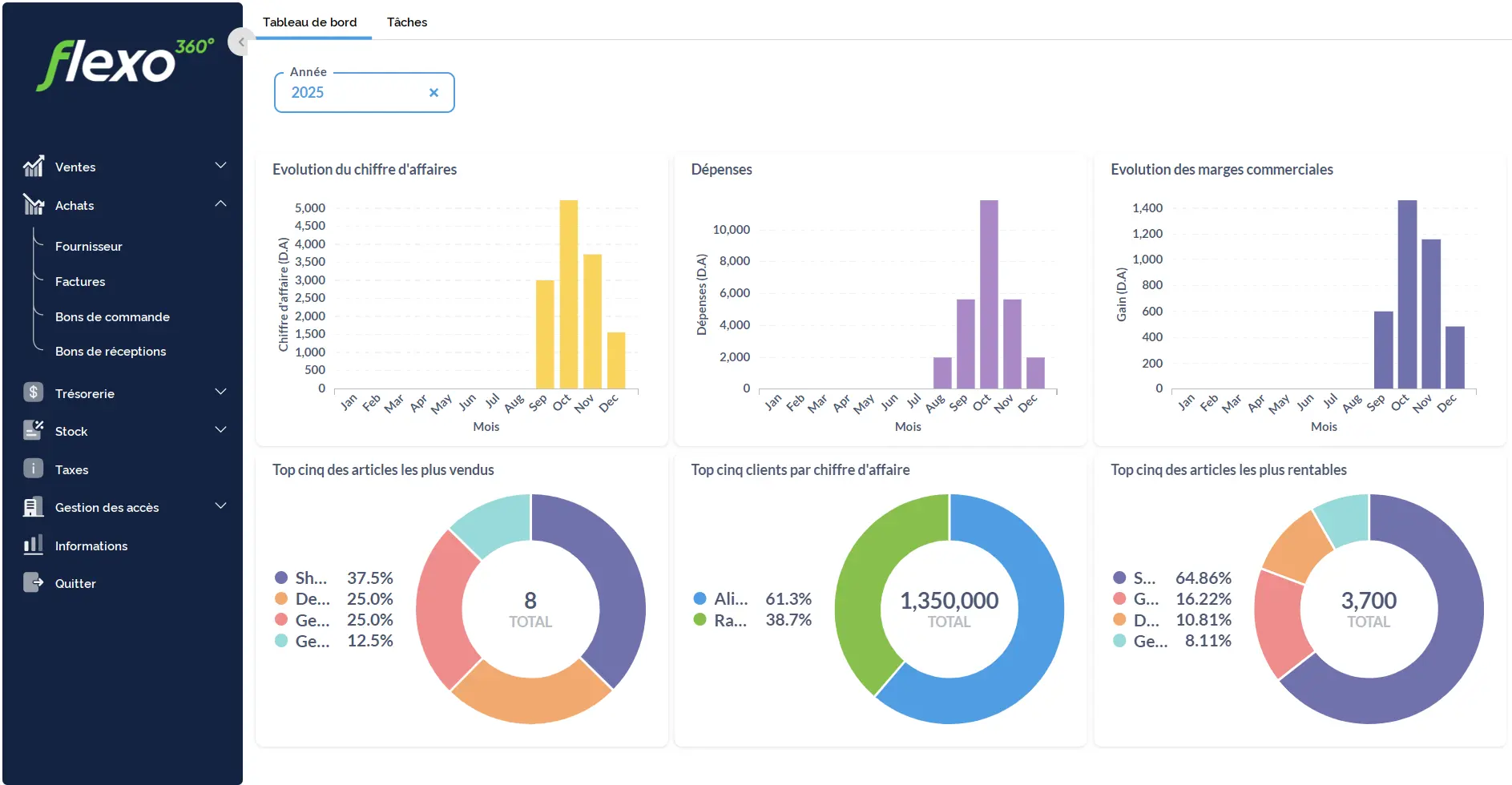This screenshot has height=785, width=1512.
Task: Expand the Trésorerie submenu chevron
Action: coord(221,392)
